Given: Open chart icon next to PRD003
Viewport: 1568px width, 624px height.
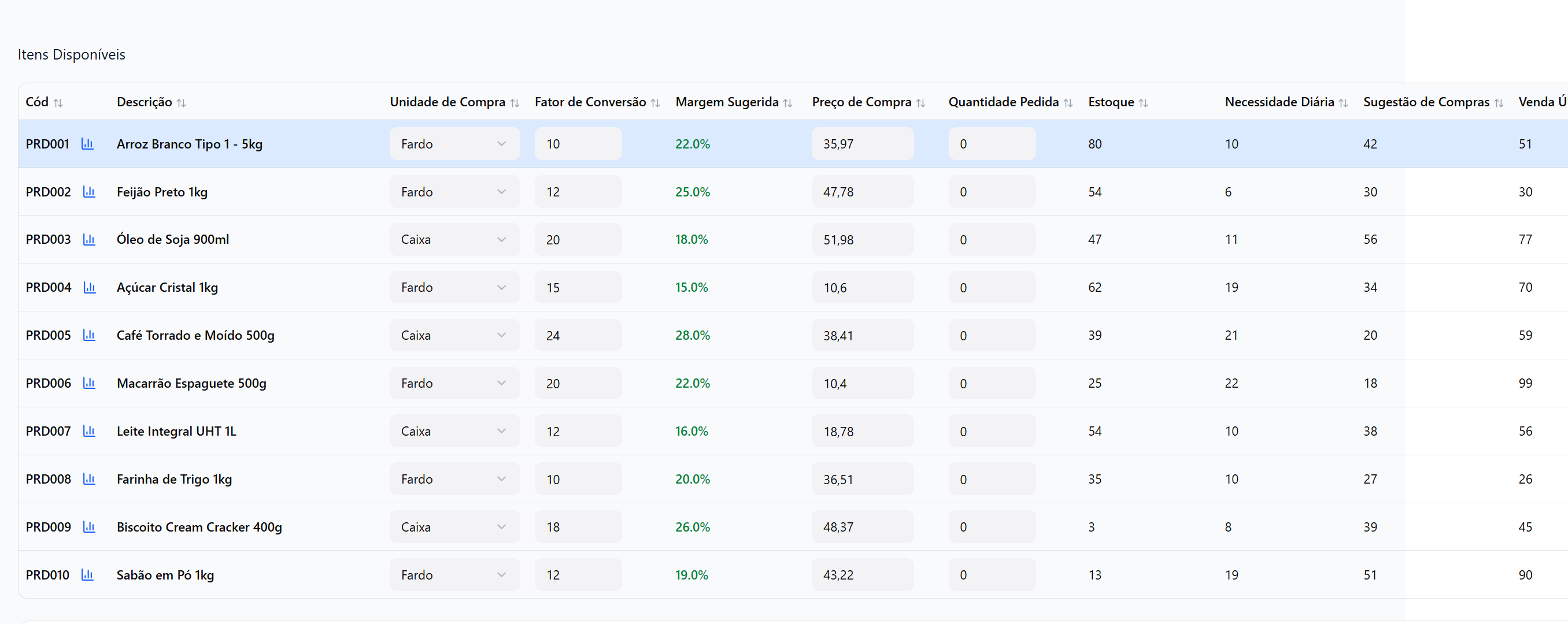Looking at the screenshot, I should (89, 240).
